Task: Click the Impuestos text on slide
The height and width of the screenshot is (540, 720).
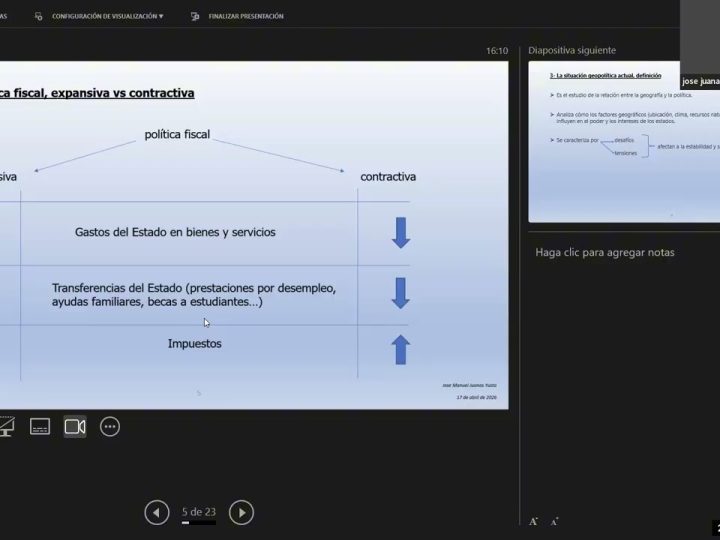Action: (195, 343)
